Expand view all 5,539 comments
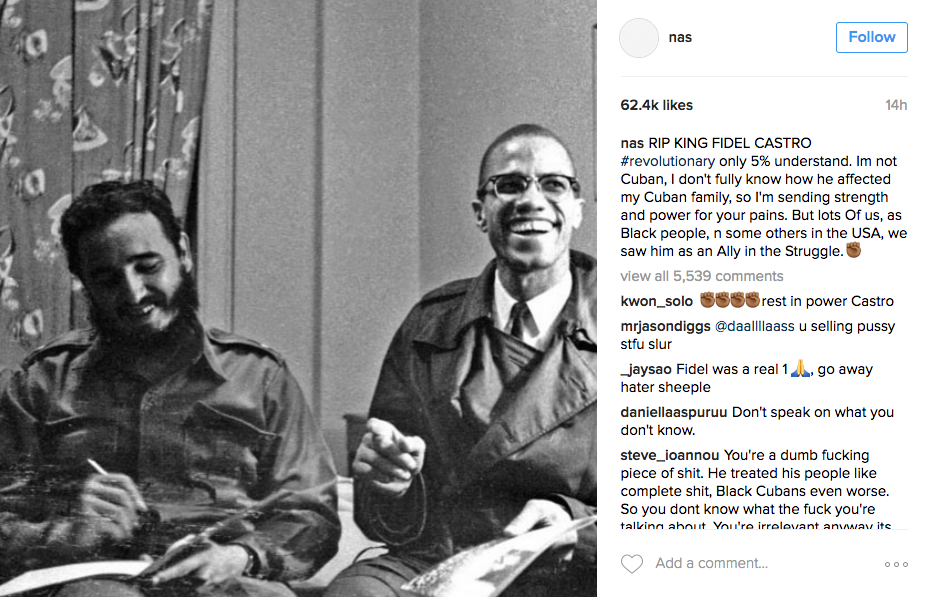This screenshot has height=597, width=929. tap(701, 276)
